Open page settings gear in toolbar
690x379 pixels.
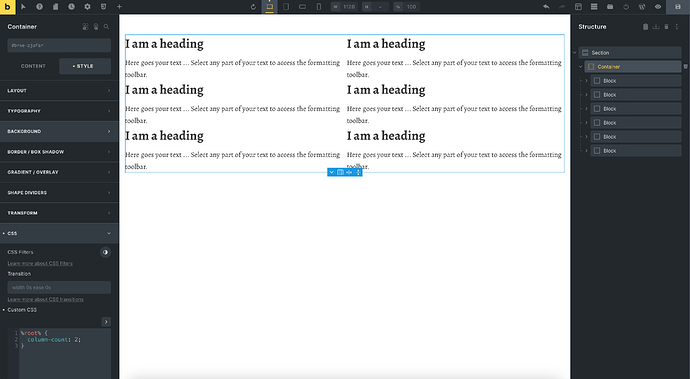pos(88,7)
